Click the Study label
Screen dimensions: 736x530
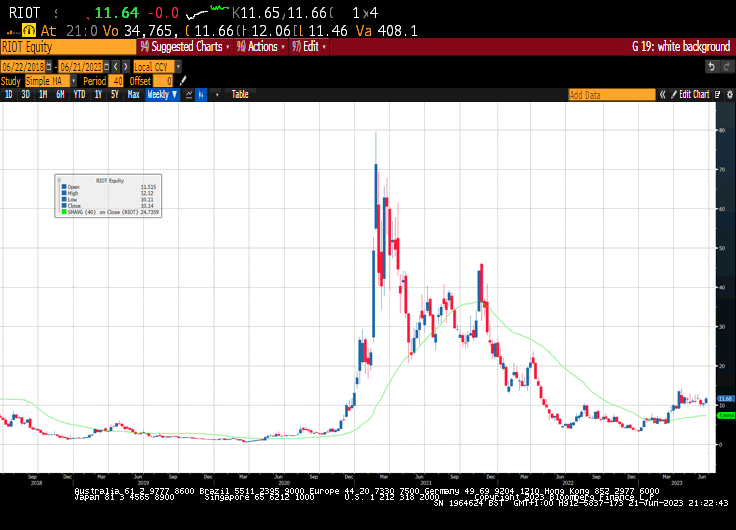coord(11,81)
